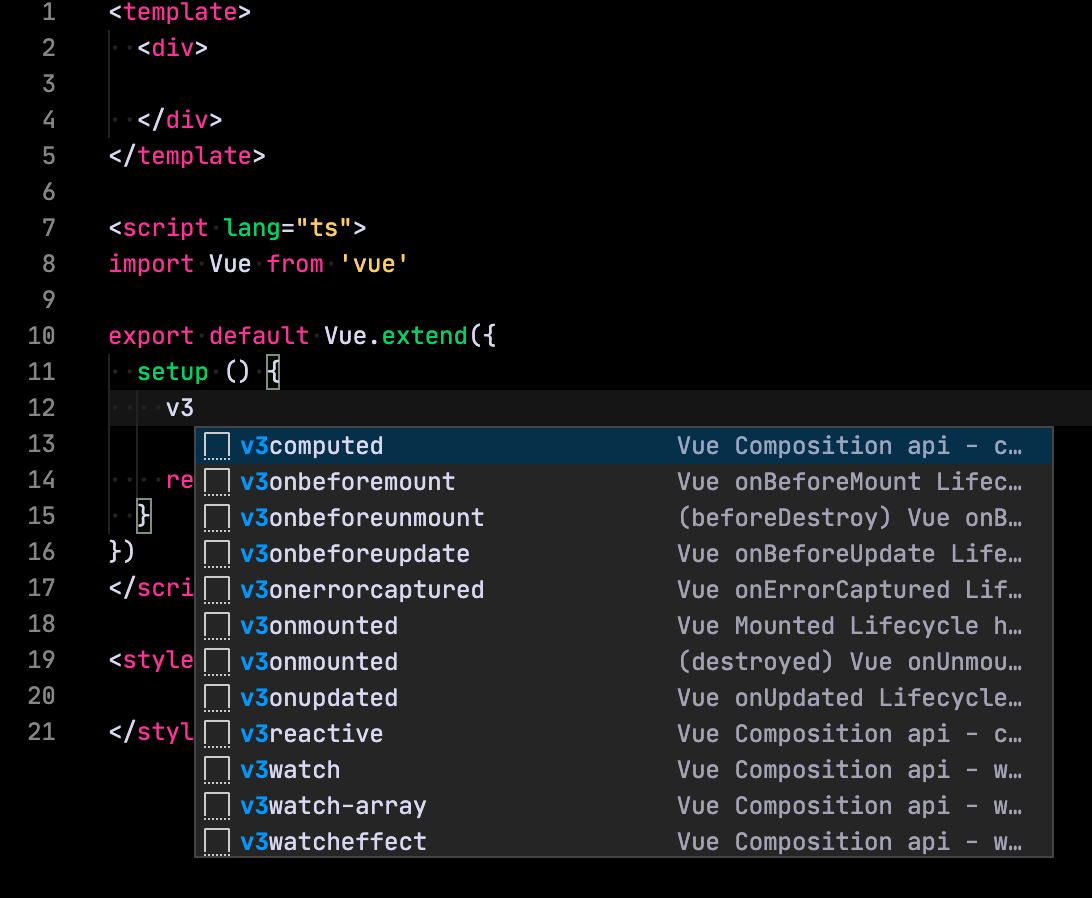Click the snippet icon beside v3watch-array

(217, 806)
